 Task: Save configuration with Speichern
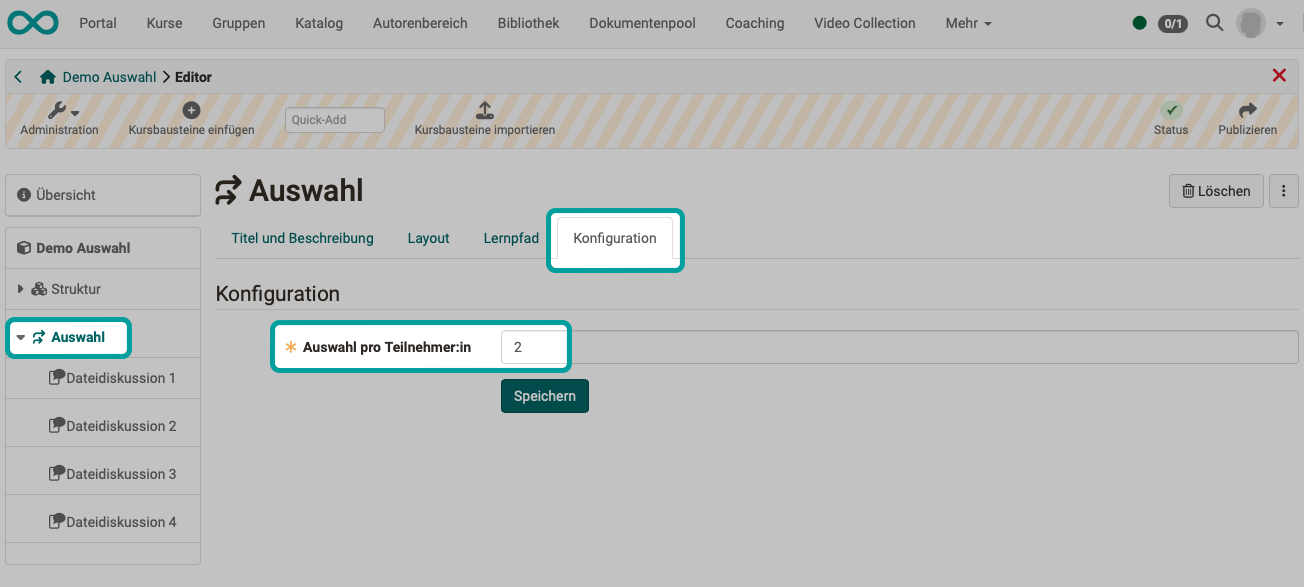(544, 395)
